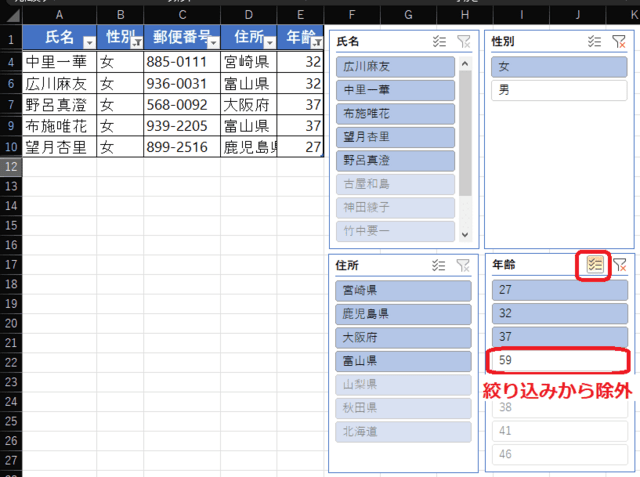Click multi-select icon in 性別 slicer
The width and height of the screenshot is (640, 477).
coord(595,41)
